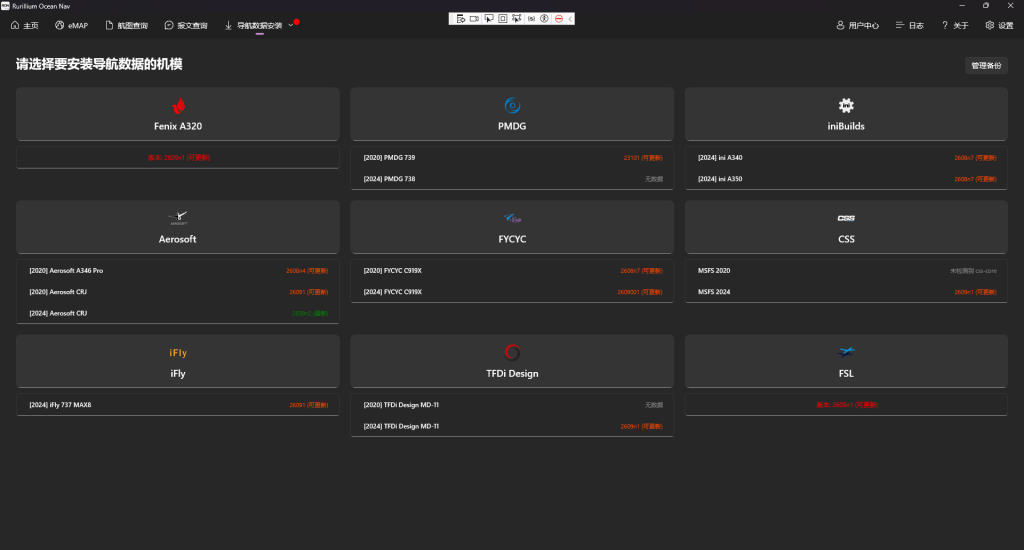Minimize the Rurilium Ocean Nav window
Image resolution: width=1024 pixels, height=550 pixels.
click(961, 5)
